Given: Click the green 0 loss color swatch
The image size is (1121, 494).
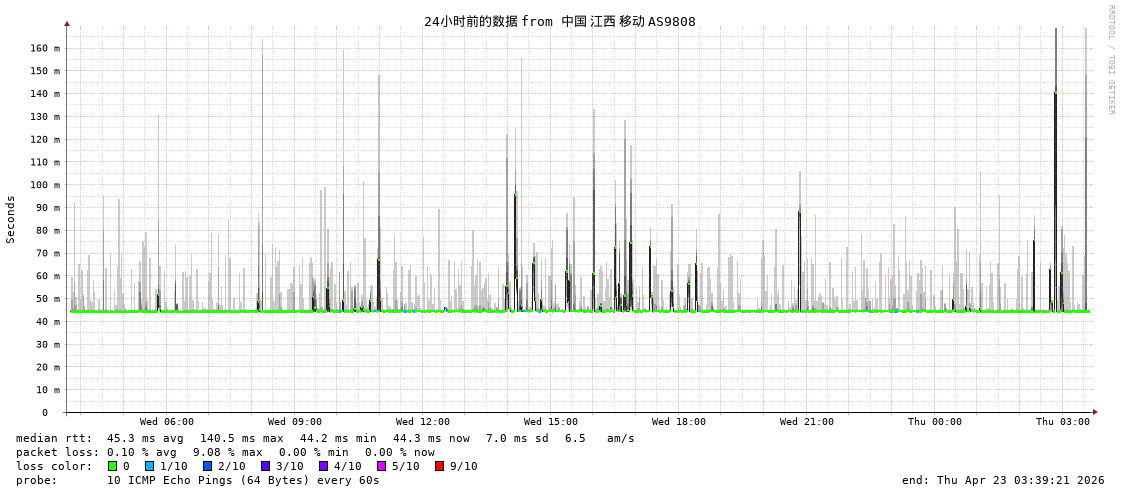Looking at the screenshot, I should point(112,466).
